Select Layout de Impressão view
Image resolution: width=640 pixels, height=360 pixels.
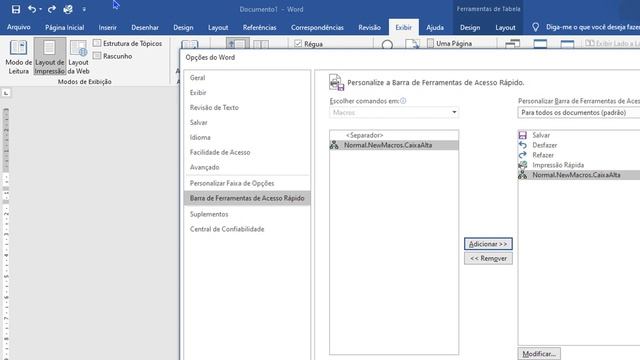point(50,57)
